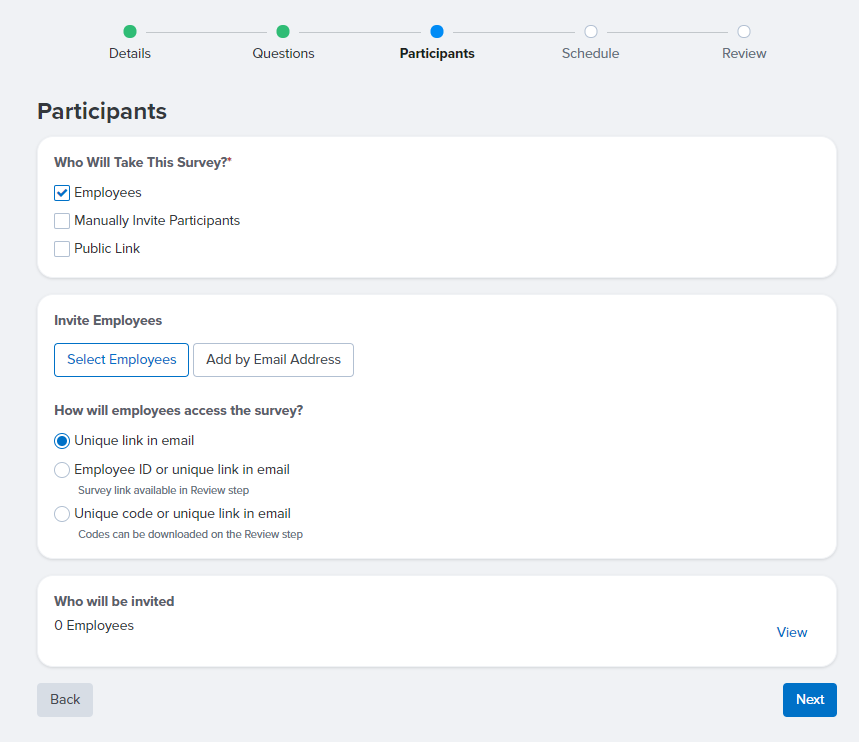Click the Next button to proceed
Viewport: 859px width, 742px height.
809,699
